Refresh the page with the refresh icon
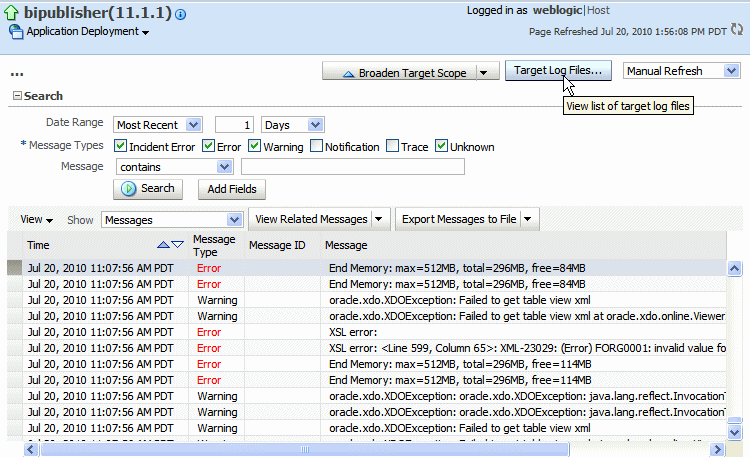 (x=737, y=30)
